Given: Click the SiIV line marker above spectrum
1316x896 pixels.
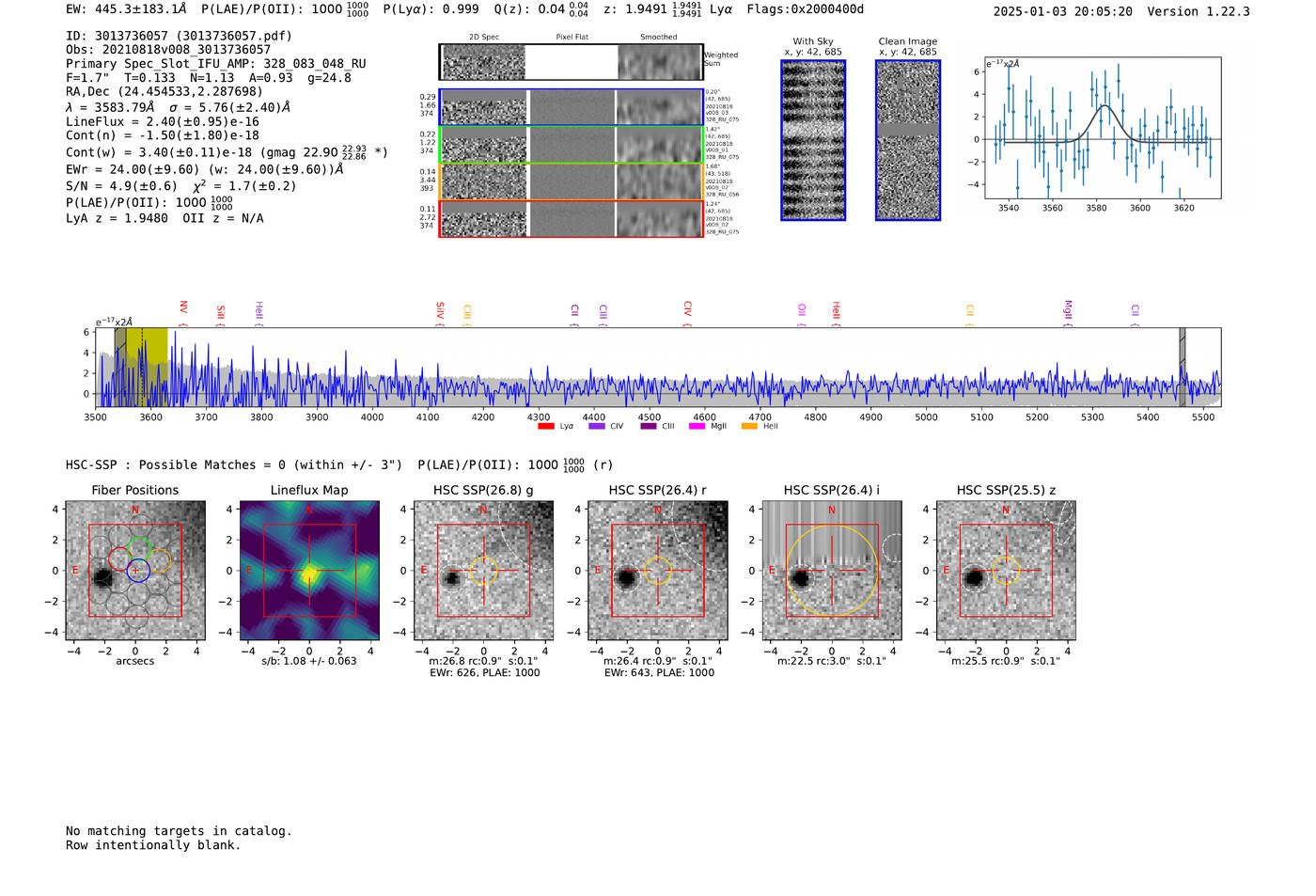Looking at the screenshot, I should pyautogui.click(x=440, y=313).
